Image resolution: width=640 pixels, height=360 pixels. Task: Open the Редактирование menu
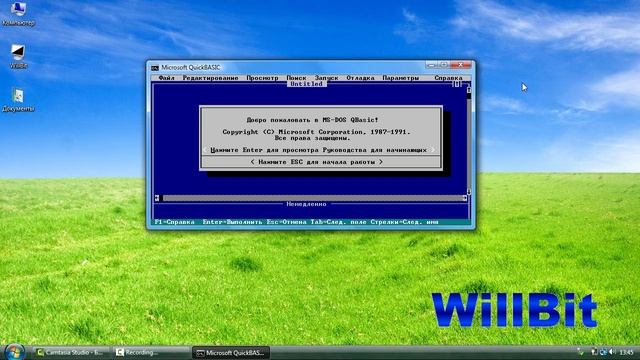[x=210, y=78]
